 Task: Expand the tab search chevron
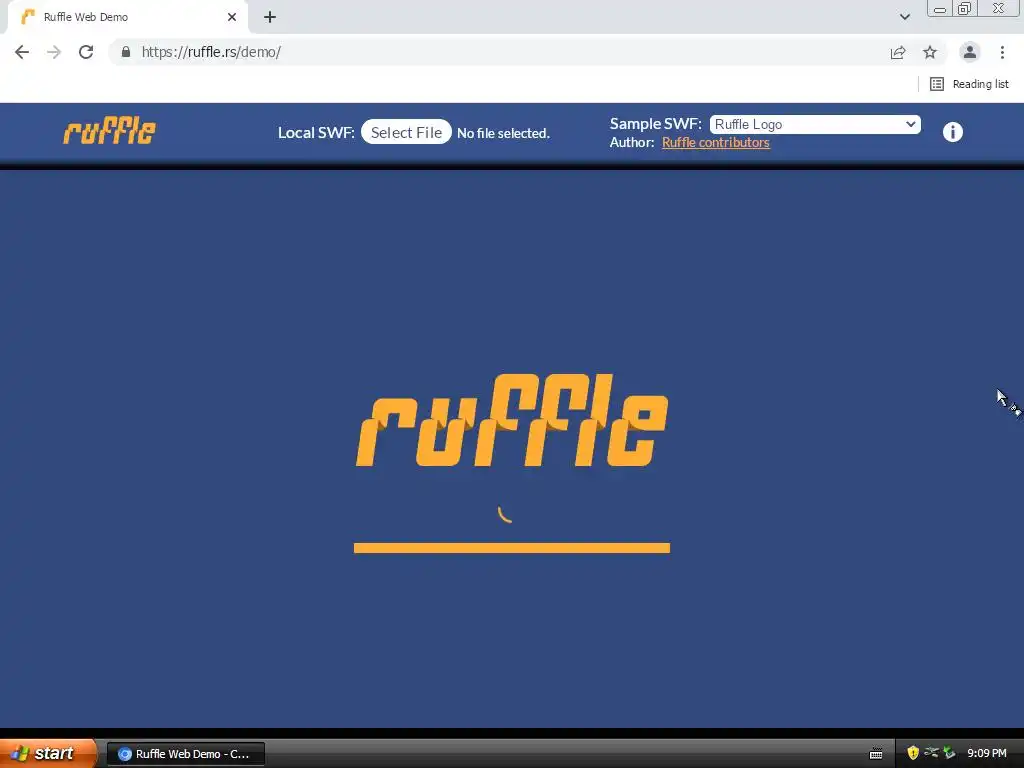[x=904, y=17]
